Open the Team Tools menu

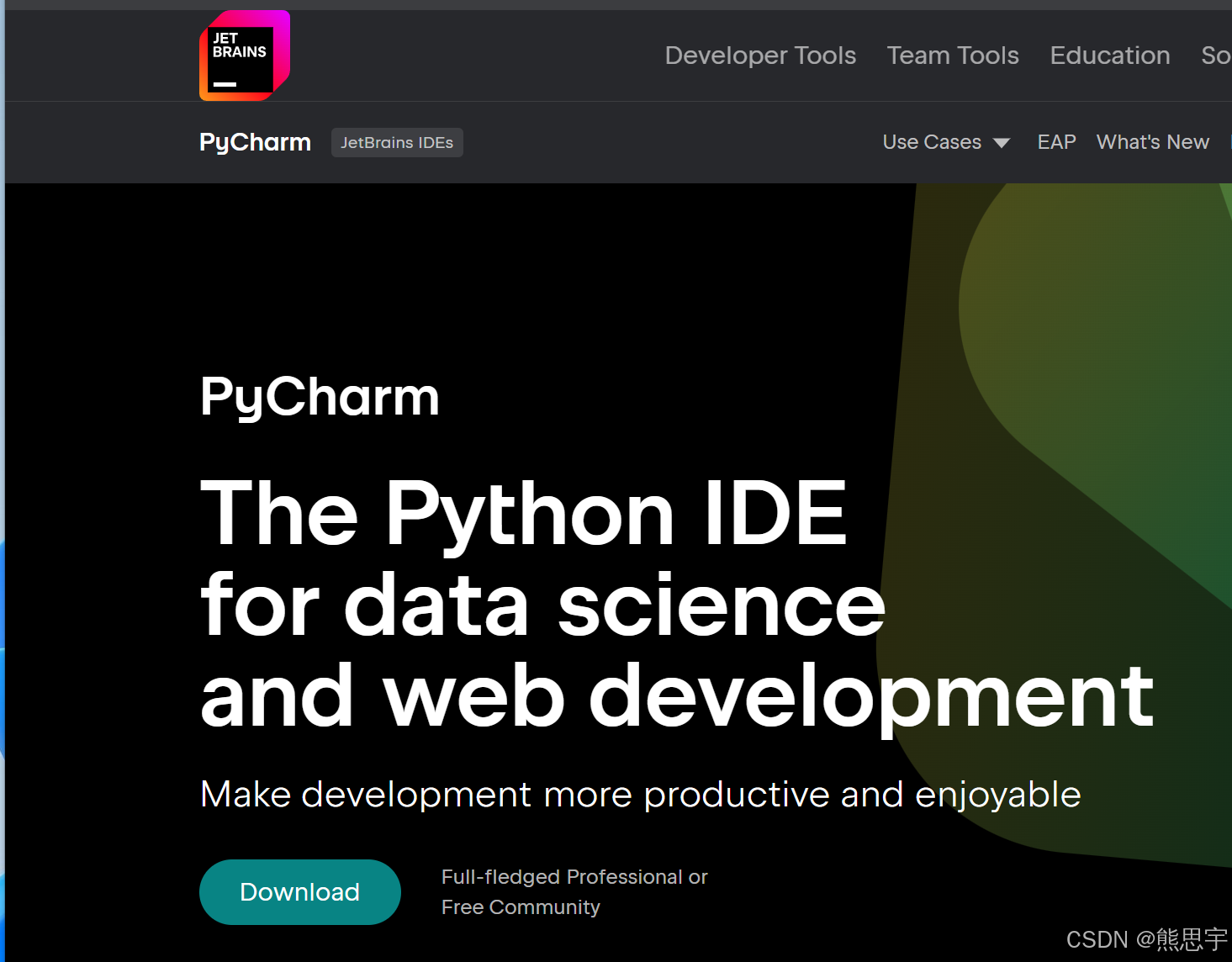pyautogui.click(x=953, y=55)
